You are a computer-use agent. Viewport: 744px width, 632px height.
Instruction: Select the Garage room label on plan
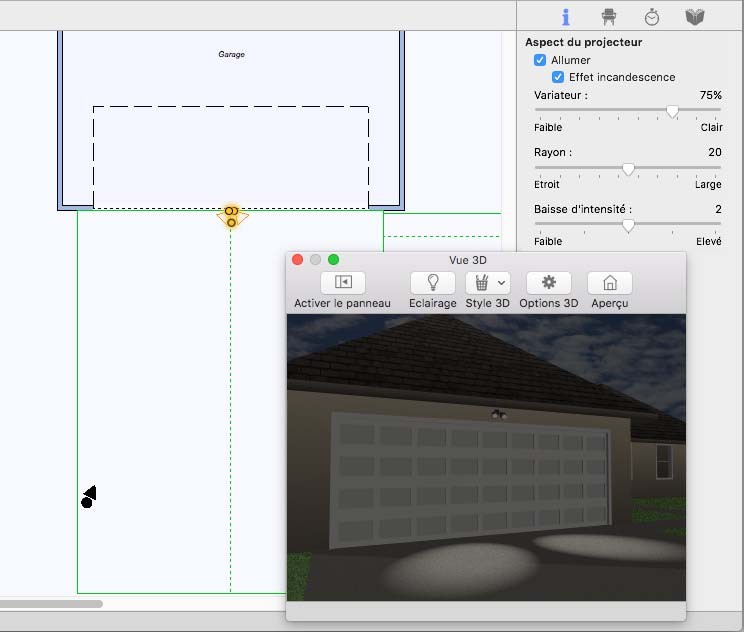click(x=231, y=55)
